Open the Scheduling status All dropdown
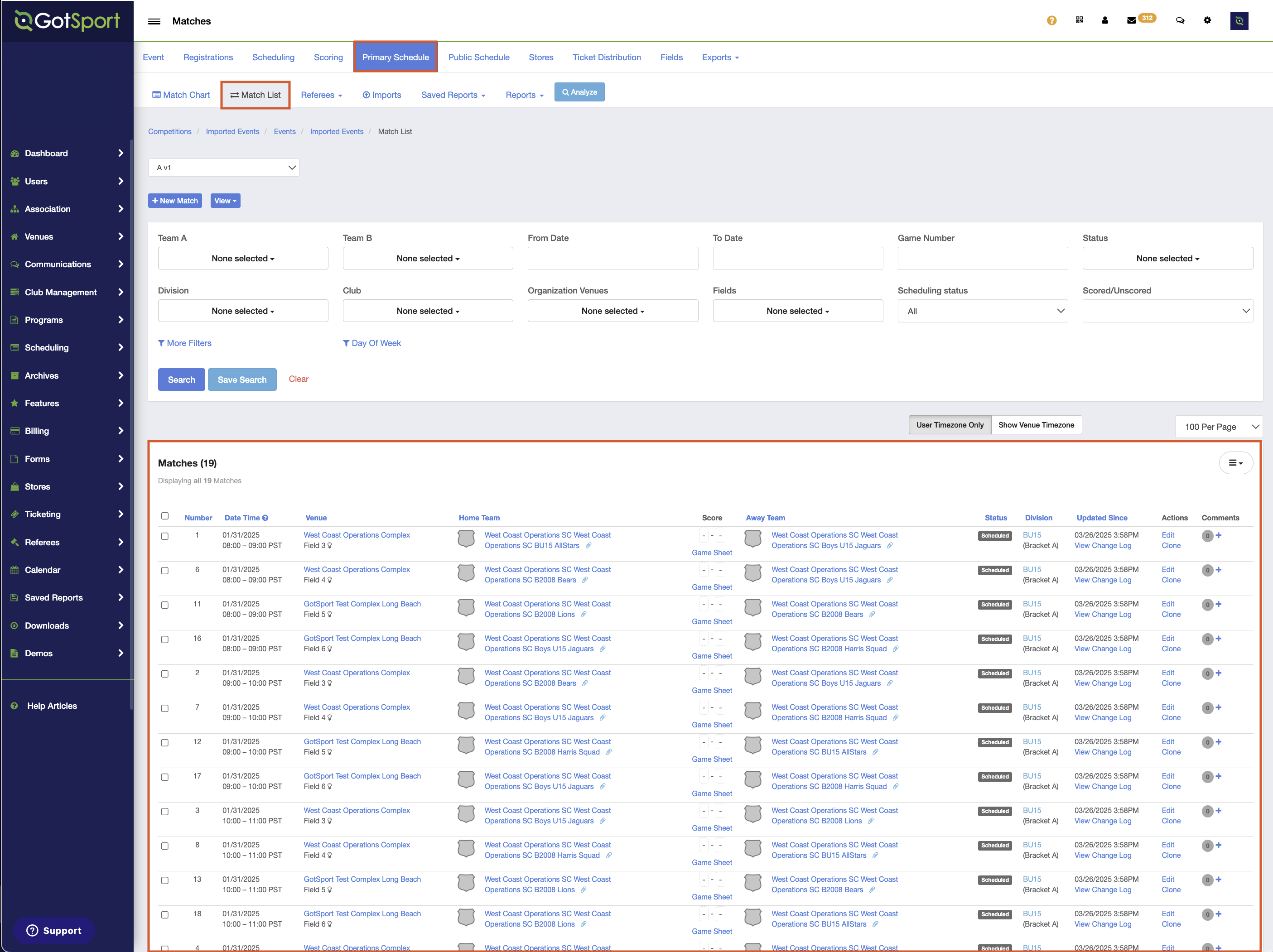This screenshot has height=952, width=1273. point(982,311)
